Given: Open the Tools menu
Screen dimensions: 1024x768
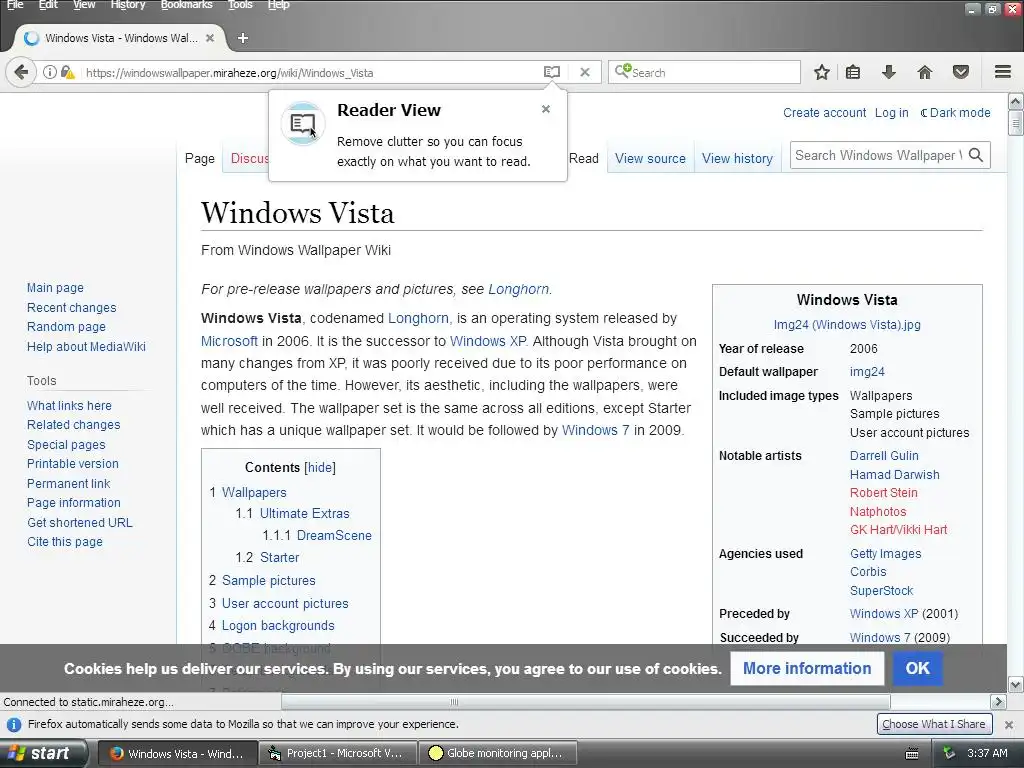Looking at the screenshot, I should [x=240, y=5].
